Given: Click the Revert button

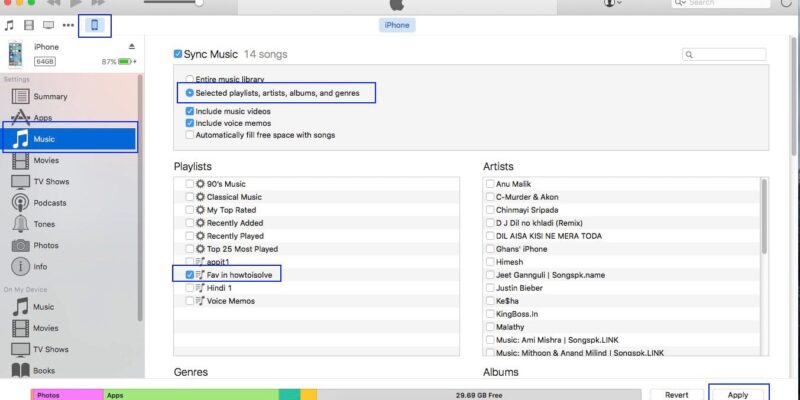Looking at the screenshot, I should 677,394.
